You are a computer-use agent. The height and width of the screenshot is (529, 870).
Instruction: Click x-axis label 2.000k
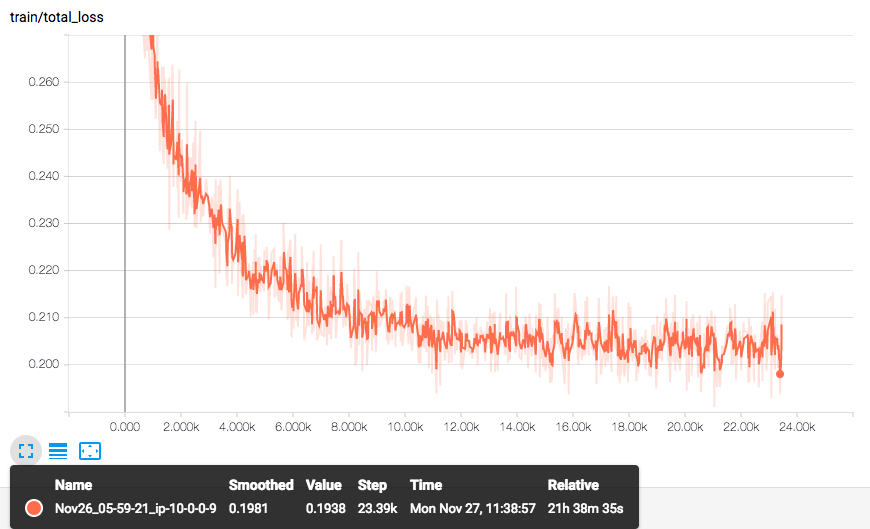coord(181,427)
